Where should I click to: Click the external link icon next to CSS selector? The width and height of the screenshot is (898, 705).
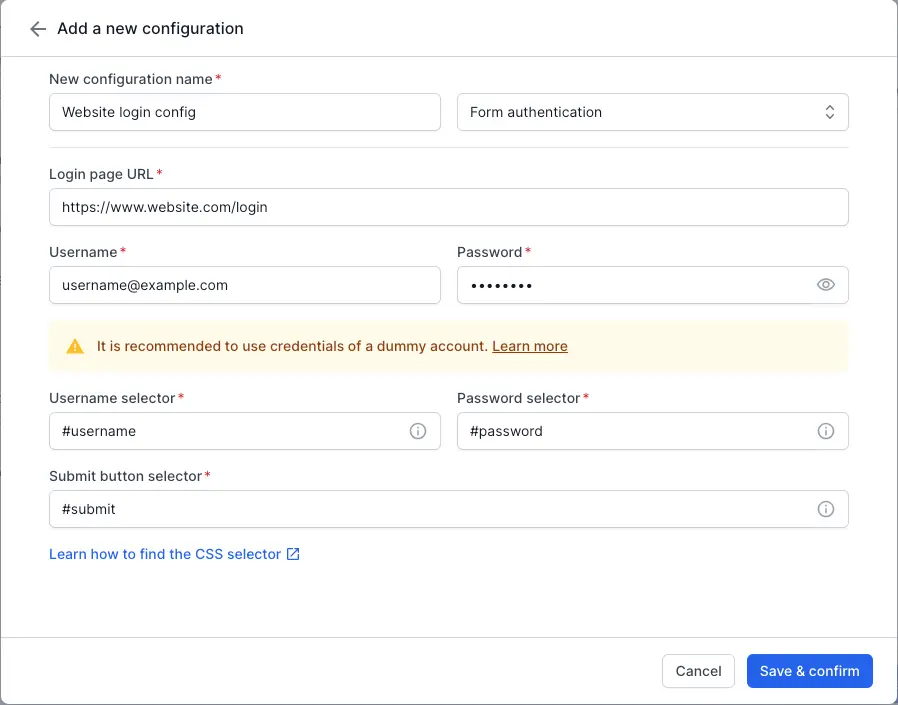click(291, 553)
